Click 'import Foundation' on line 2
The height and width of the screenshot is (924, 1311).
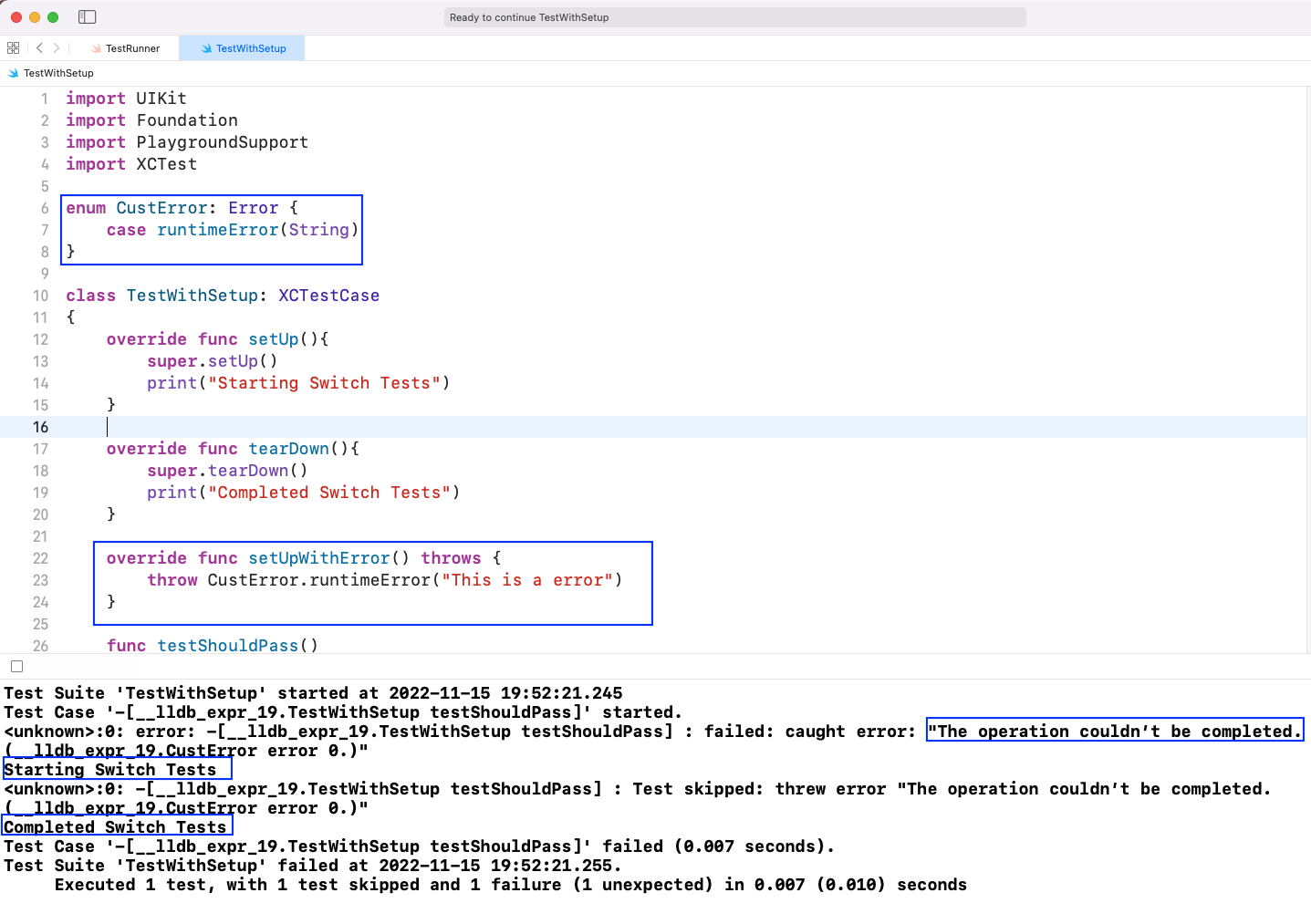(x=151, y=120)
